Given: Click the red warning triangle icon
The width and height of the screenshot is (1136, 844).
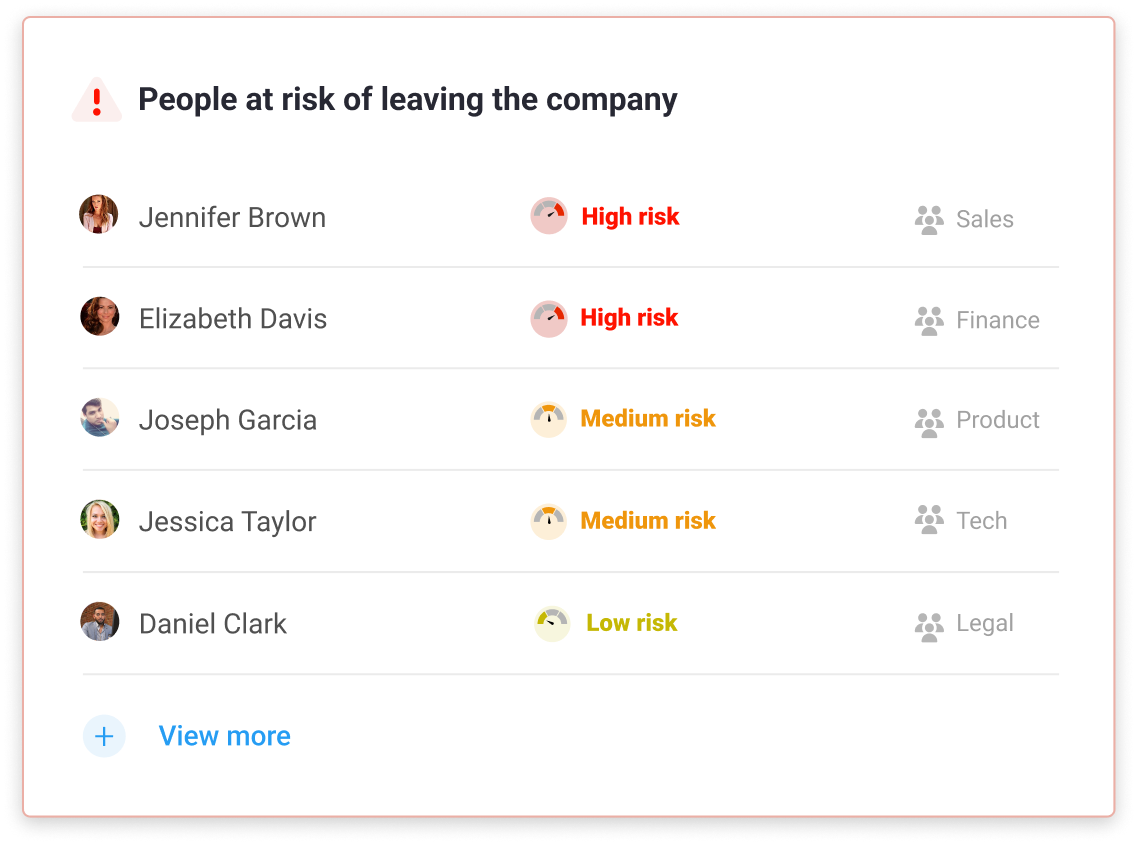Looking at the screenshot, I should 97,102.
